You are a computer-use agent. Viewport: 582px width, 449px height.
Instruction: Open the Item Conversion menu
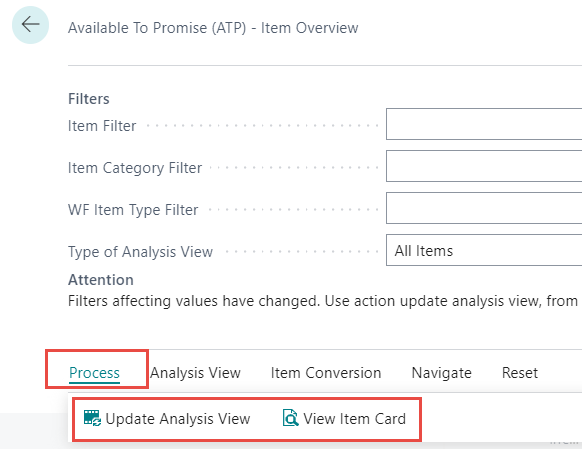[x=326, y=373]
